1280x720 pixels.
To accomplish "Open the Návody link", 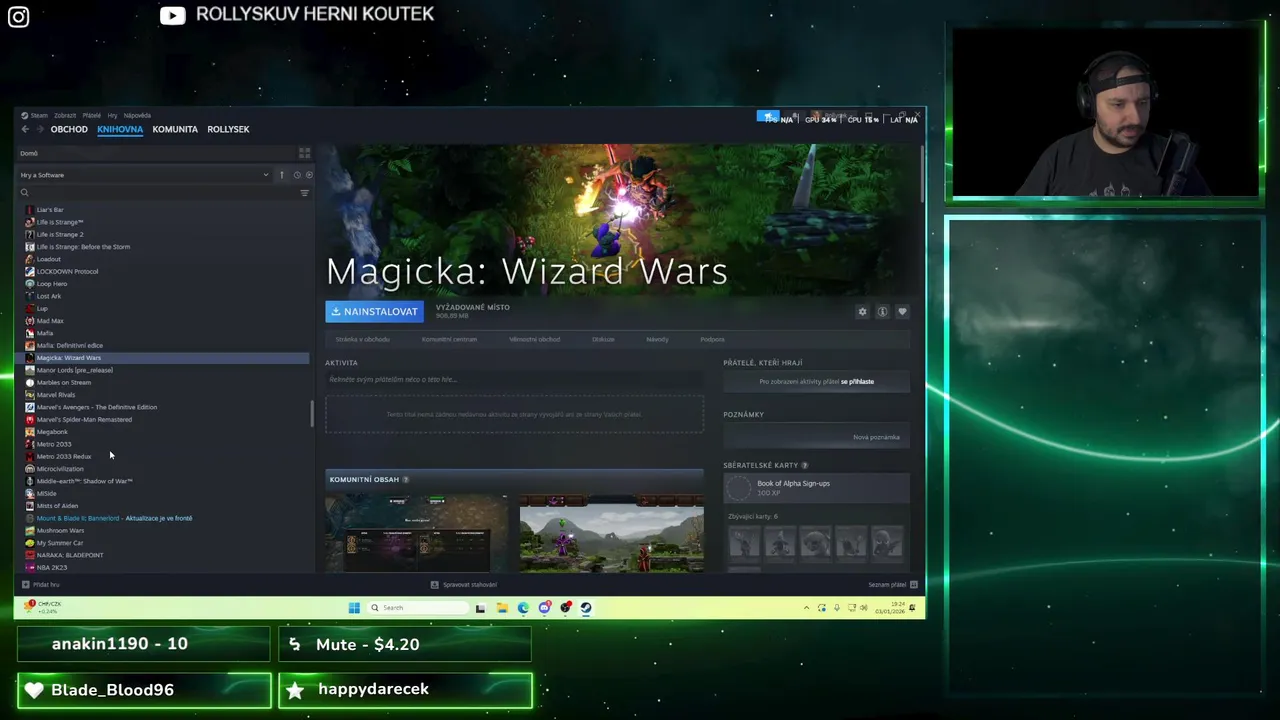I will click(657, 339).
